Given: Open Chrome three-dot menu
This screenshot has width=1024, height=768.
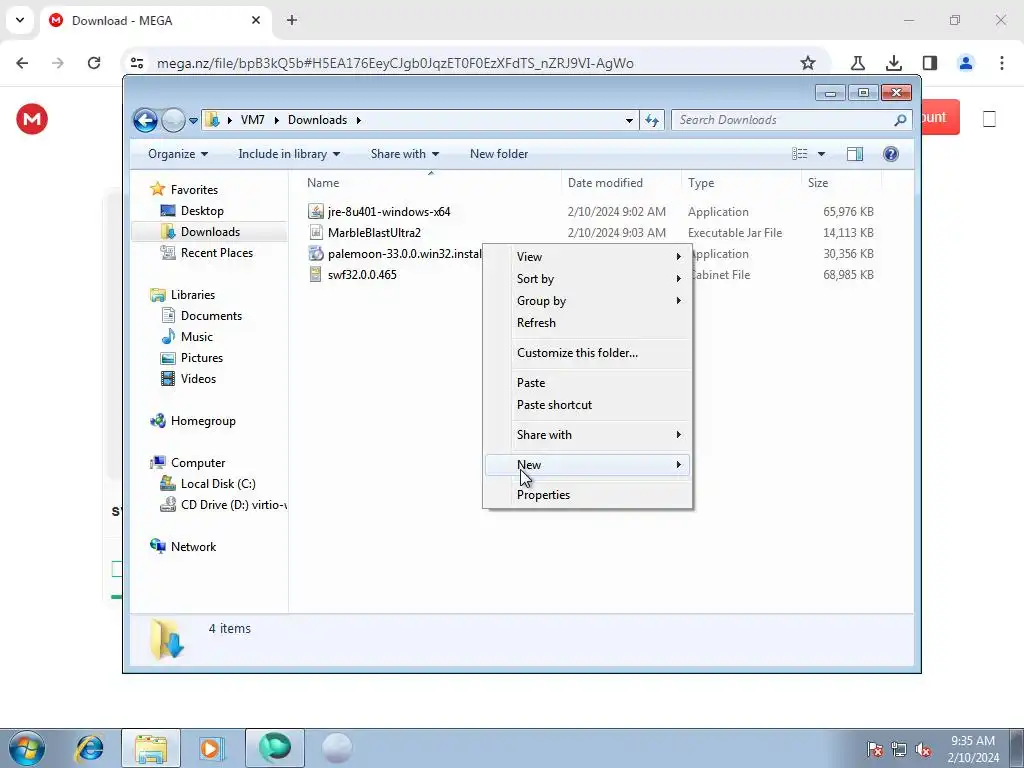Looking at the screenshot, I should (1002, 63).
